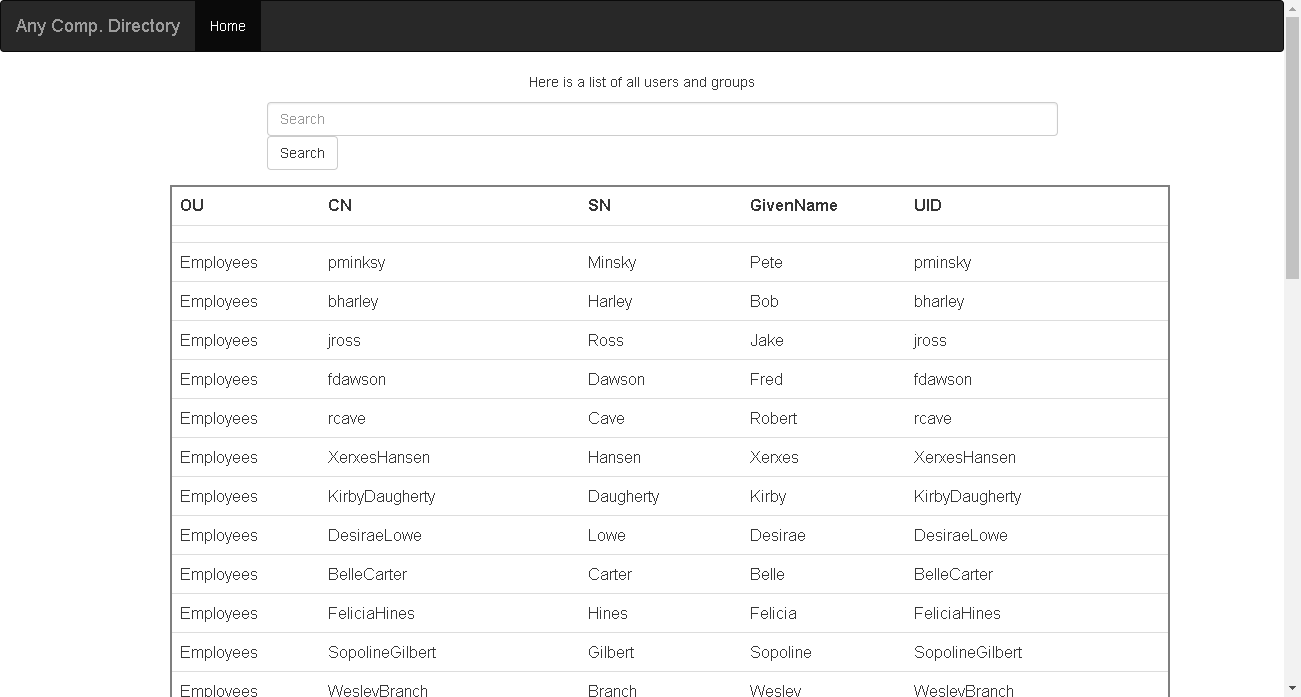Select rcave in the UID column
This screenshot has height=697, width=1301.
pos(933,418)
